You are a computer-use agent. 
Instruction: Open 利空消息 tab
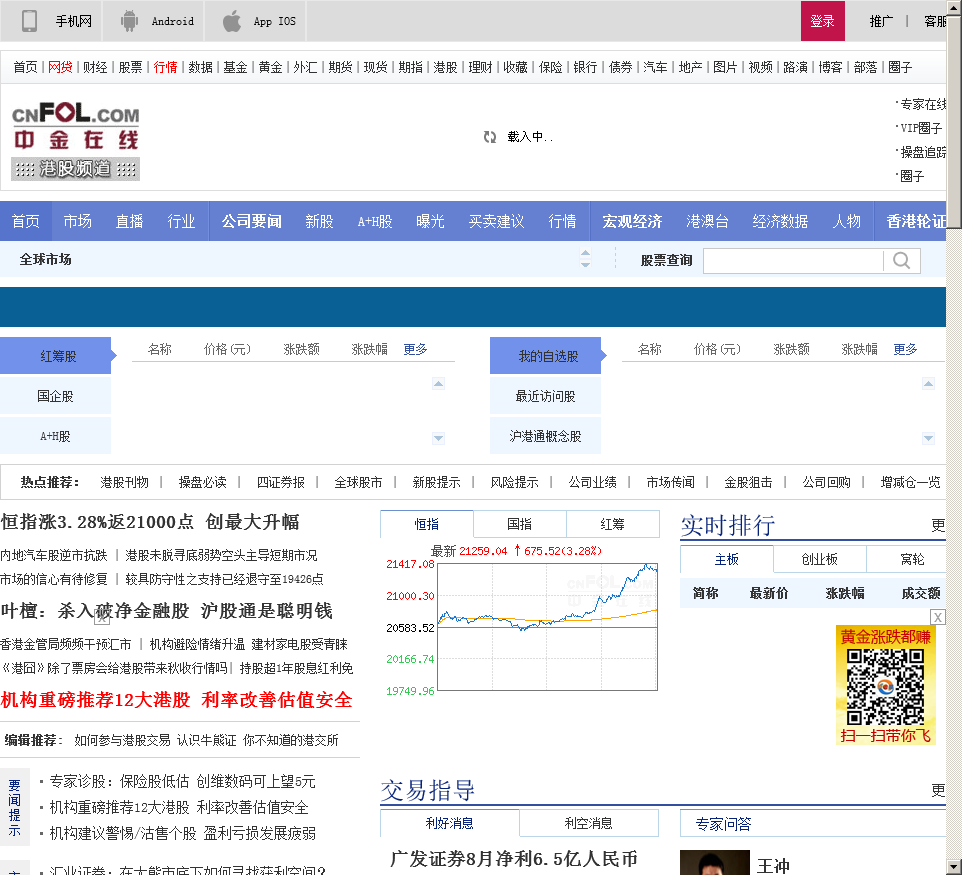[589, 823]
